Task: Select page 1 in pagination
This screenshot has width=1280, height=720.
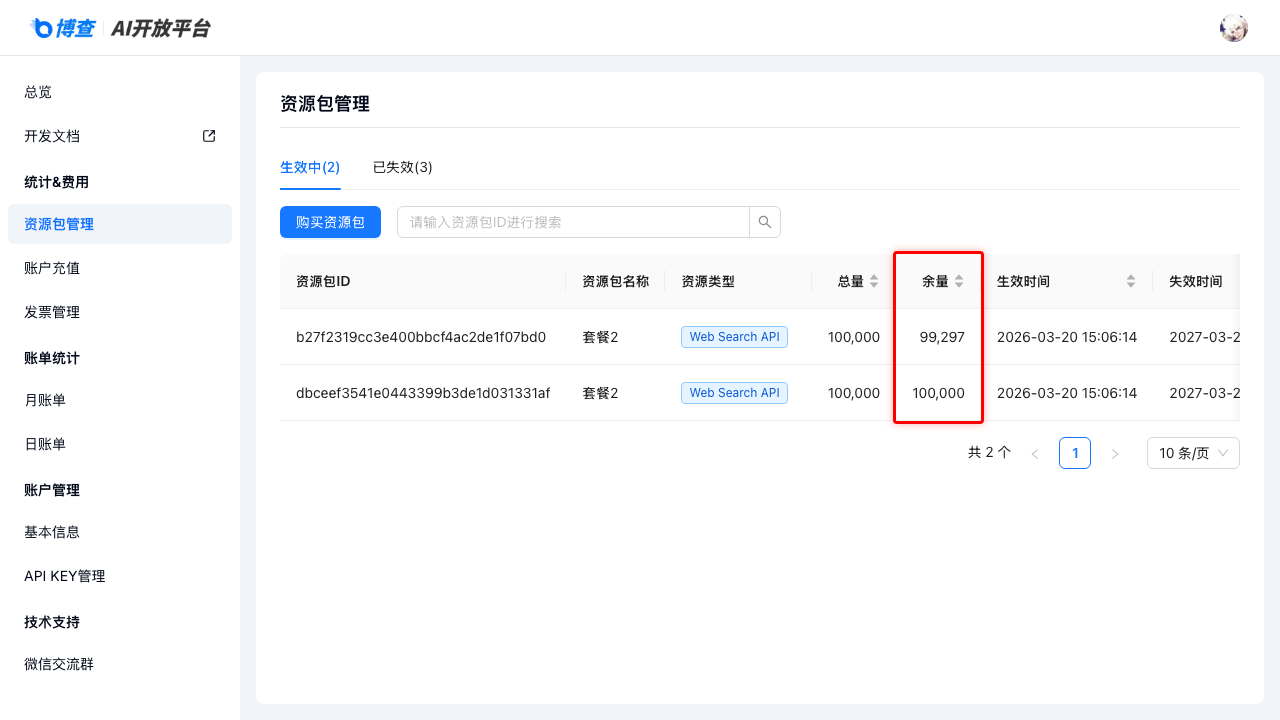Action: (1075, 453)
